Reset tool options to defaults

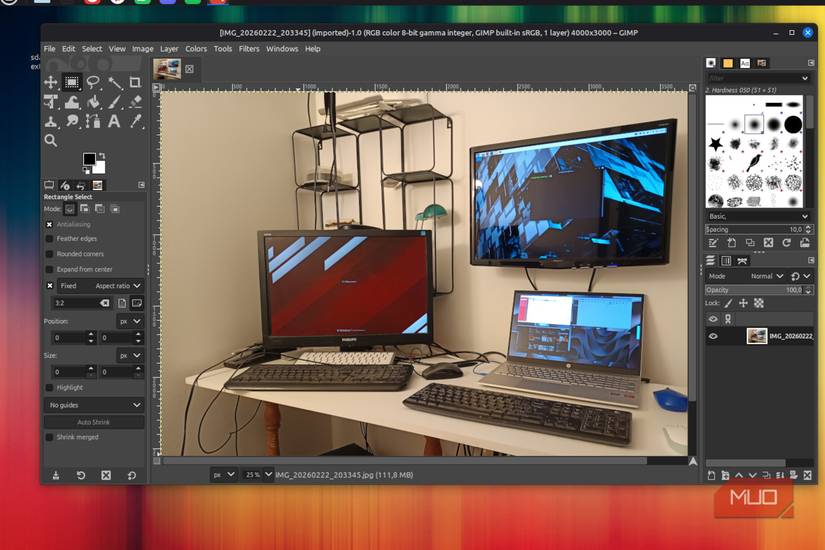[x=132, y=475]
